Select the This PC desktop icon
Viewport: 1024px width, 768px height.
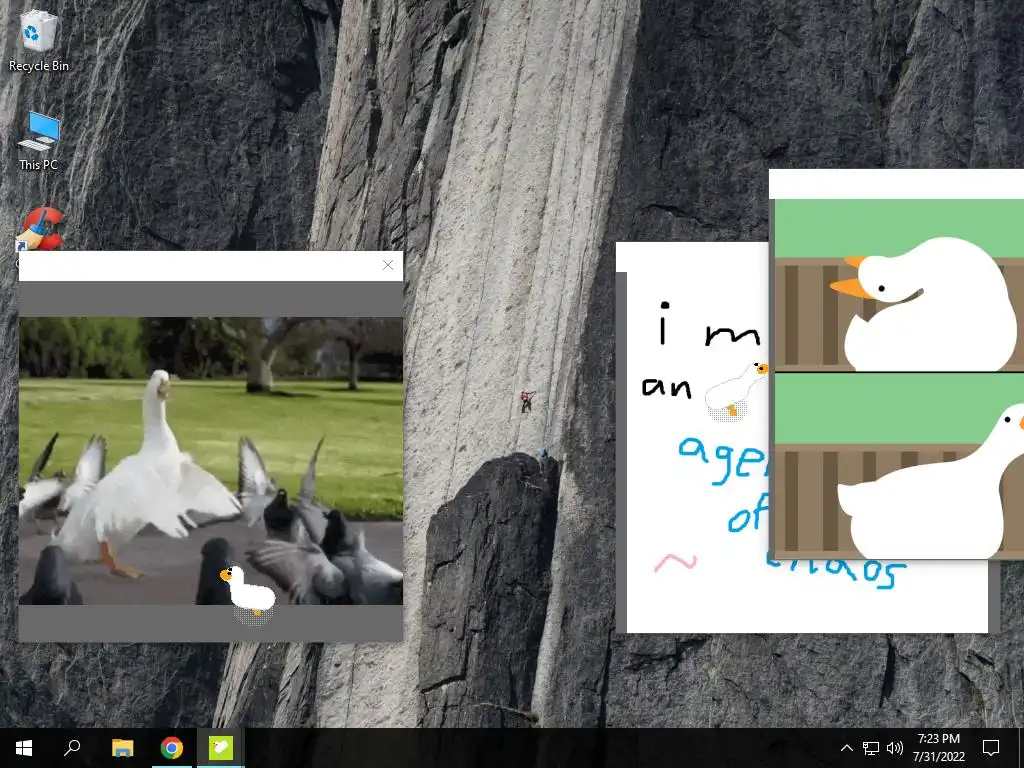point(39,141)
